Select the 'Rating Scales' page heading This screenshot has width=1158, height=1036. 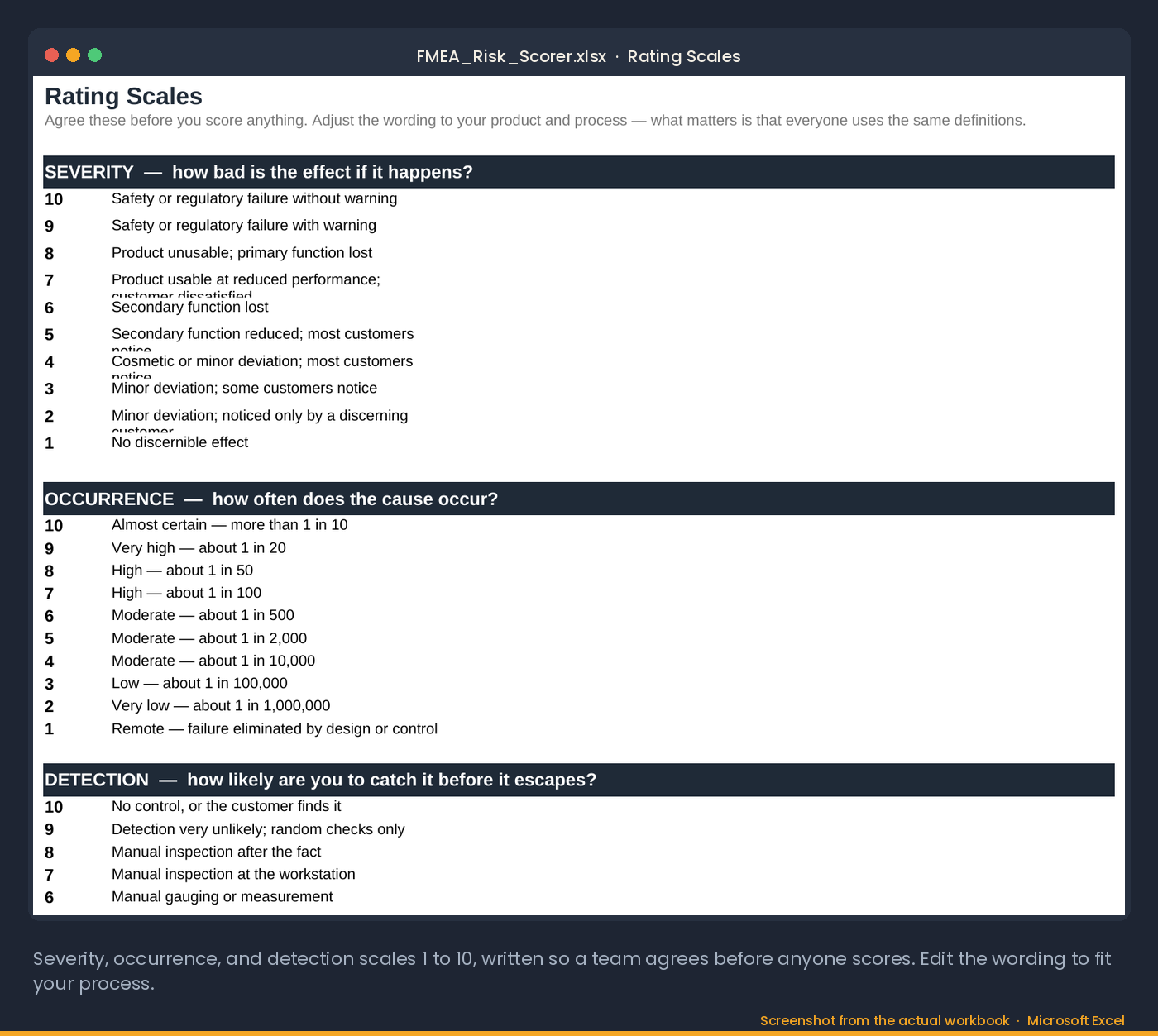coord(123,97)
